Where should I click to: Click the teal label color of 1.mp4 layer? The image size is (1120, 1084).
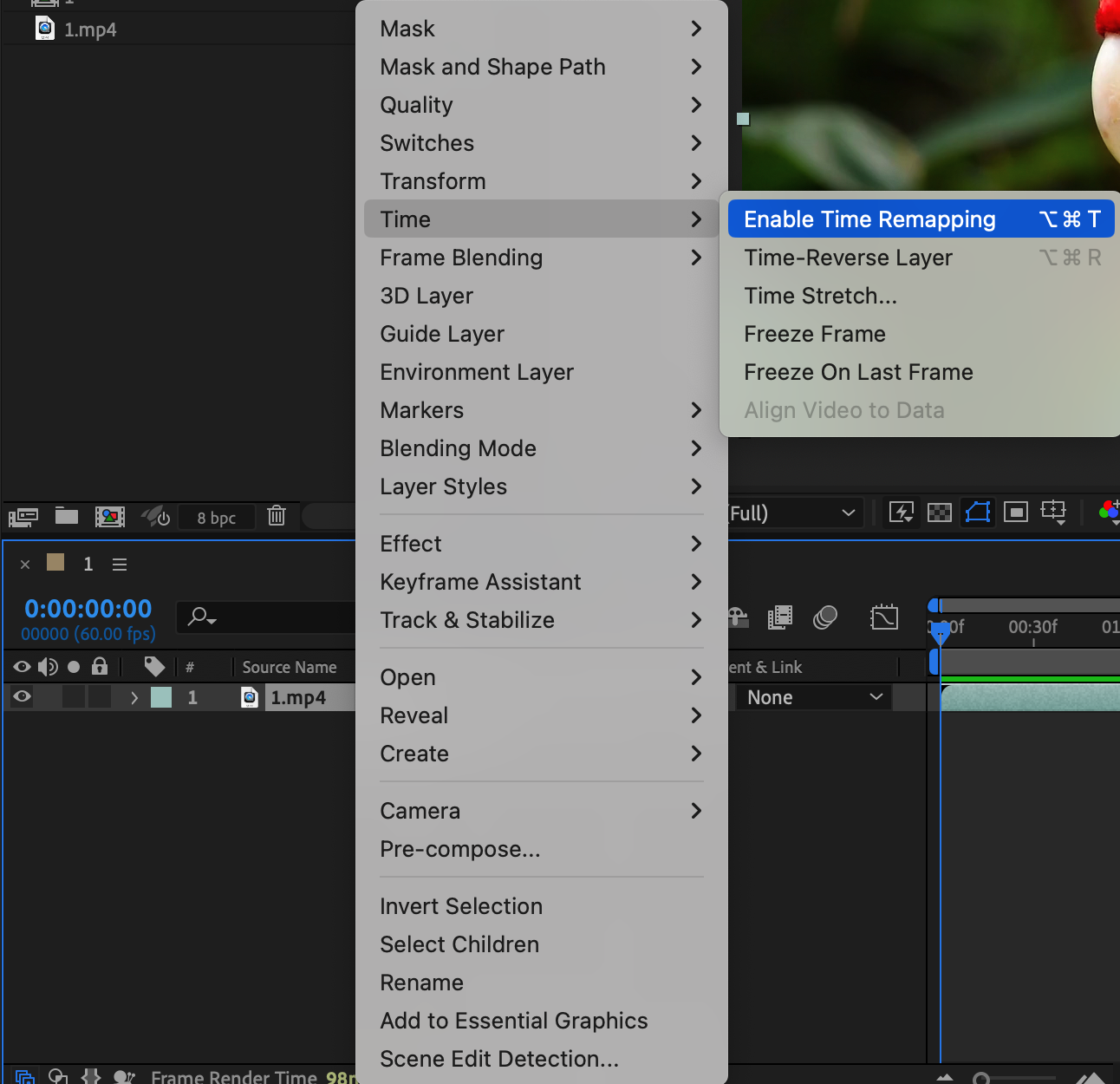[x=161, y=698]
